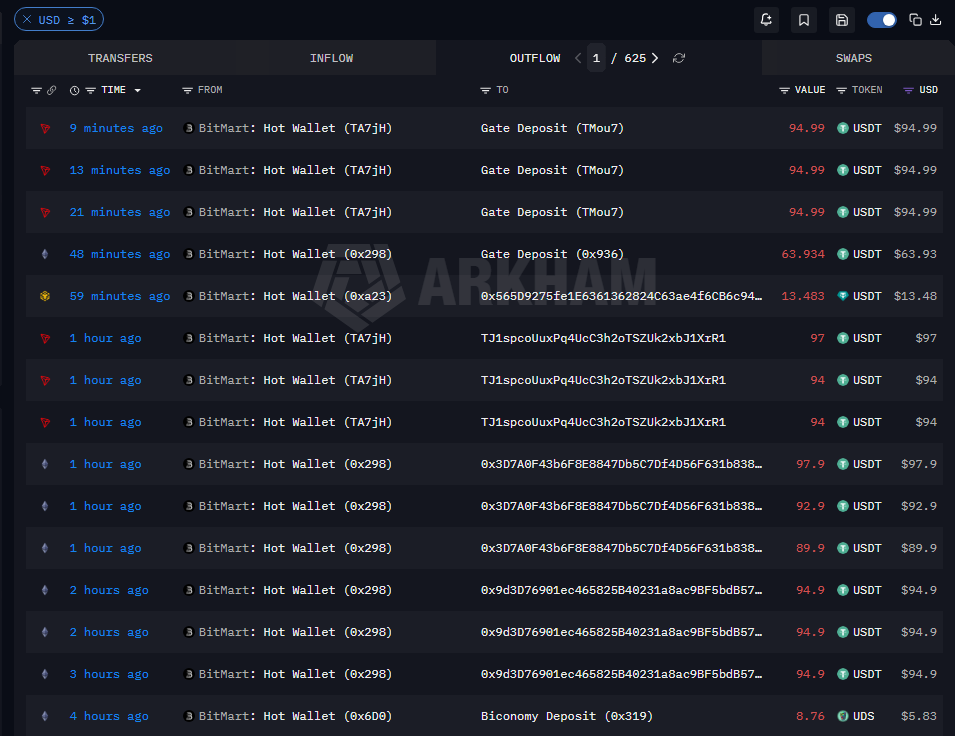Click BitMart logo icon in 9 minutes row

point(189,128)
